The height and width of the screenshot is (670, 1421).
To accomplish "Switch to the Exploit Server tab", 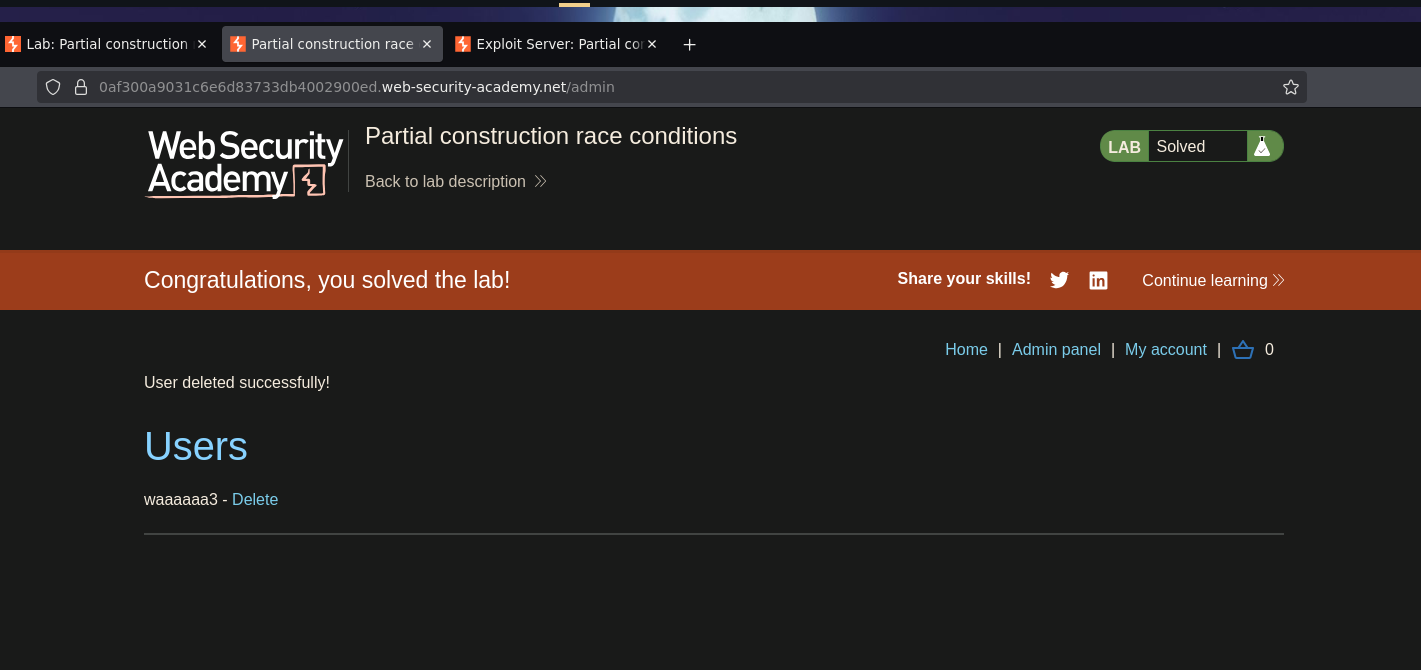I will tap(558, 44).
